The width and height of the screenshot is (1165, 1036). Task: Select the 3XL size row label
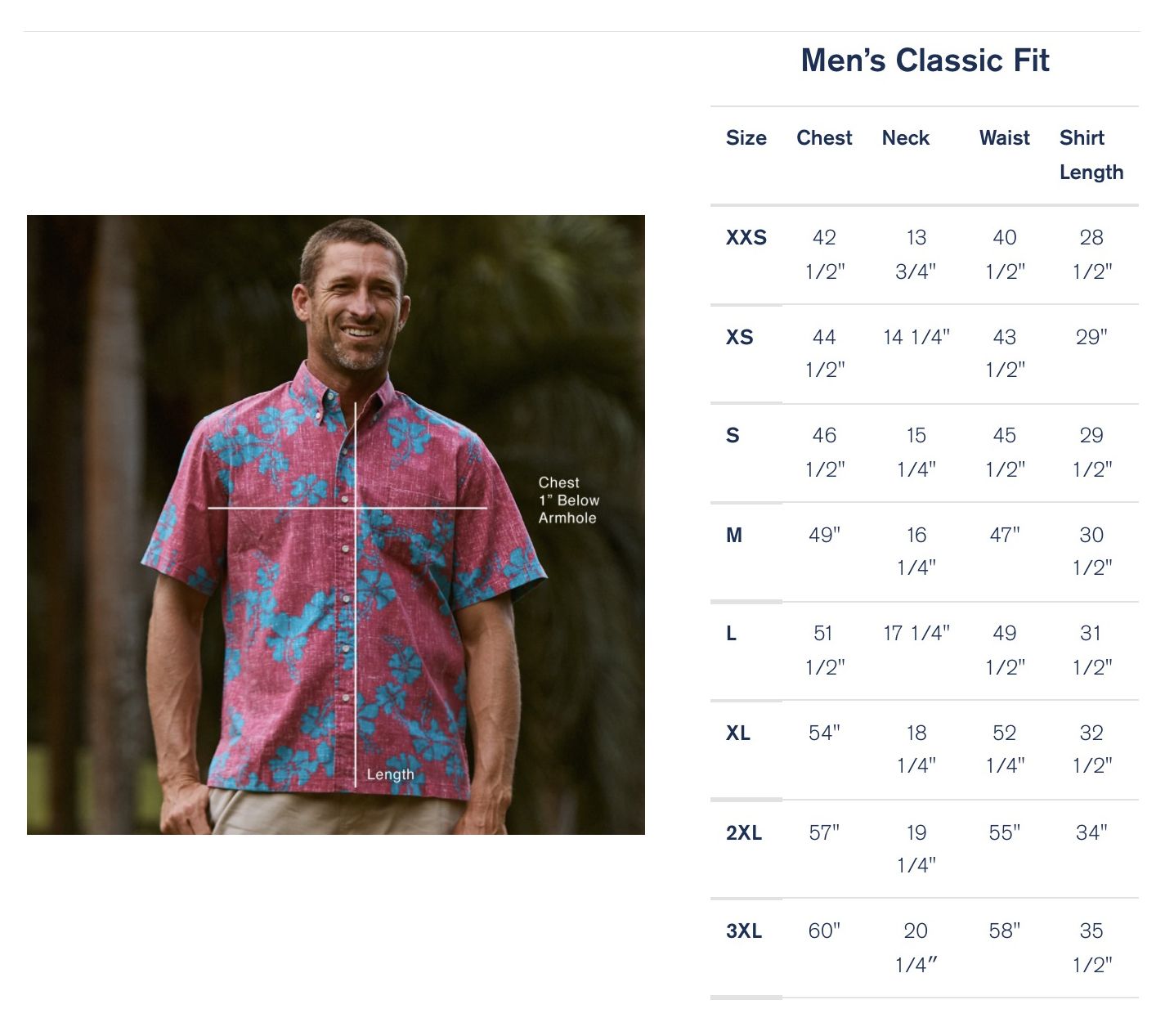pos(744,931)
